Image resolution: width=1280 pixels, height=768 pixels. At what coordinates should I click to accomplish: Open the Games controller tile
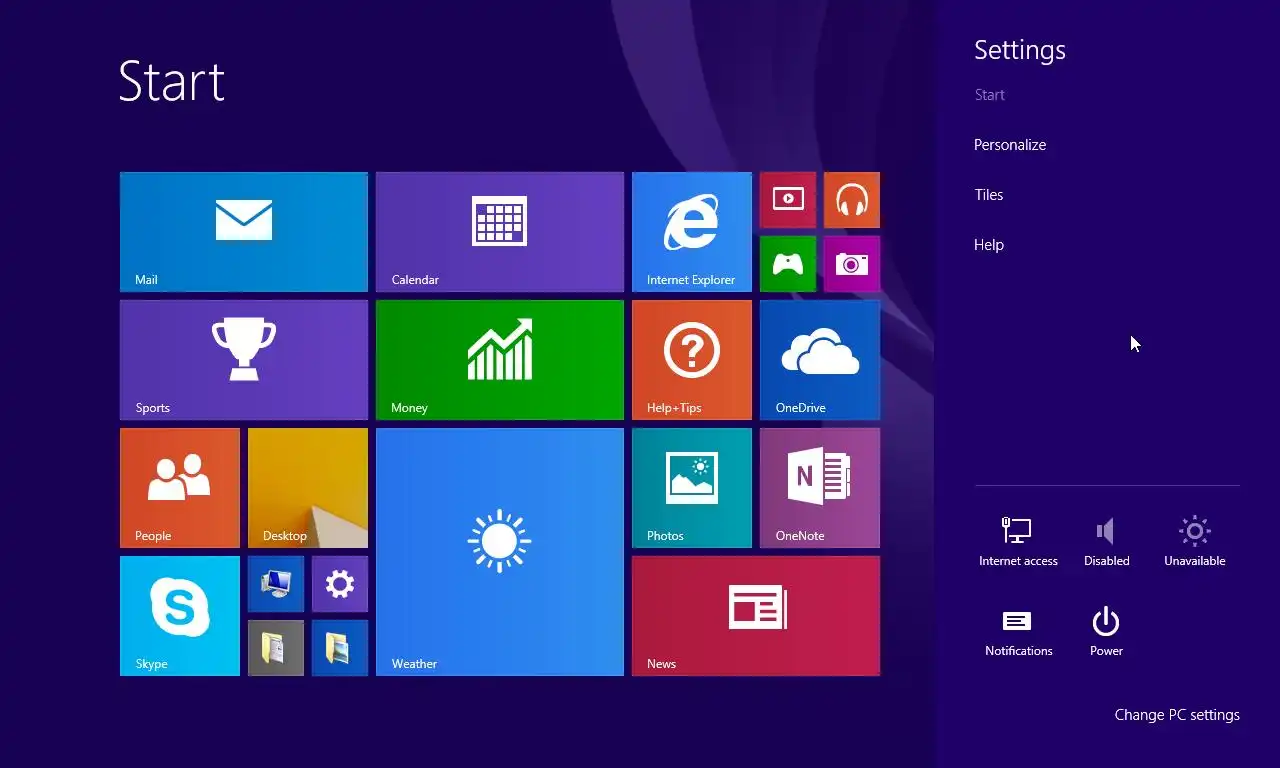coord(788,264)
